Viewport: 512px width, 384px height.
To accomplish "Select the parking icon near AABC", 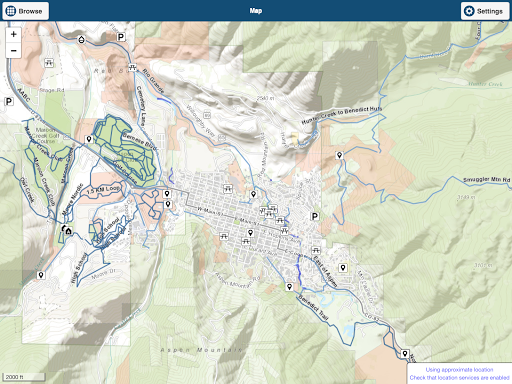I will (x=9, y=101).
